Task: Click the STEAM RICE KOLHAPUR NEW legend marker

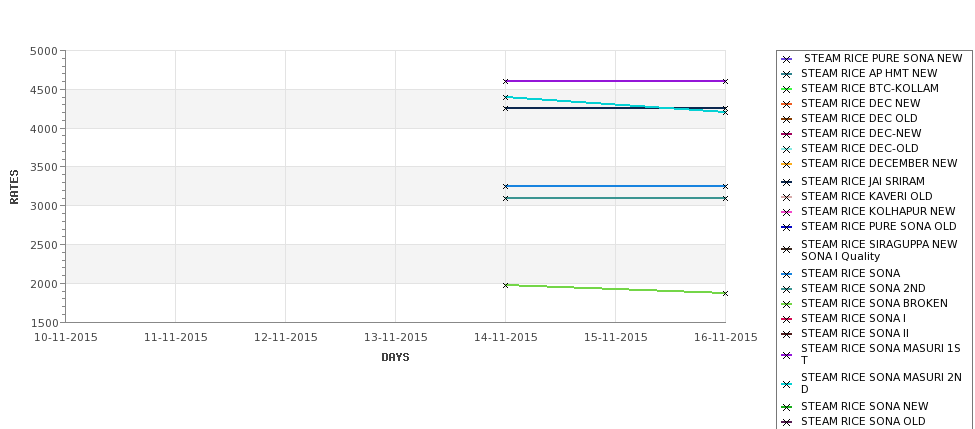Action: 787,212
